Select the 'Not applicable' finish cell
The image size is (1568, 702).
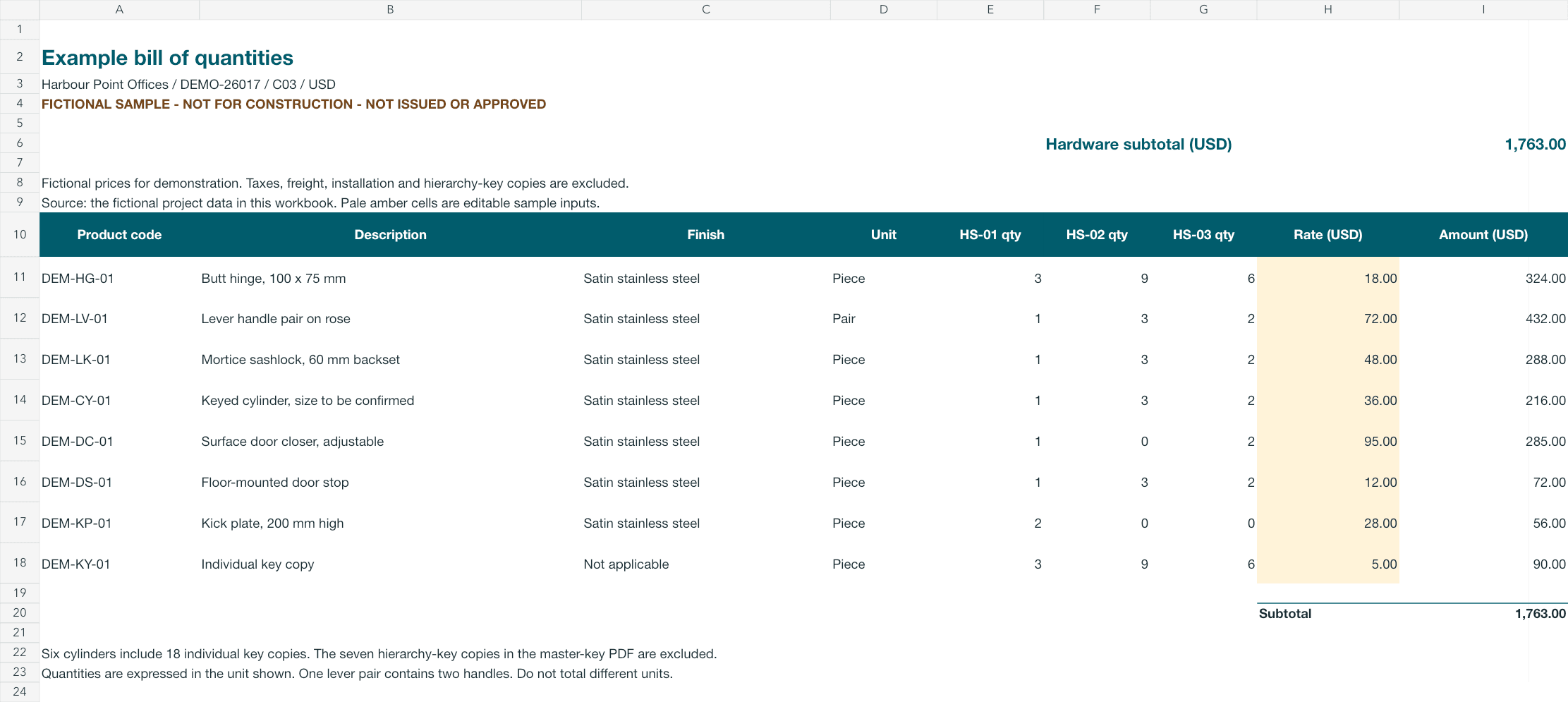(x=705, y=564)
